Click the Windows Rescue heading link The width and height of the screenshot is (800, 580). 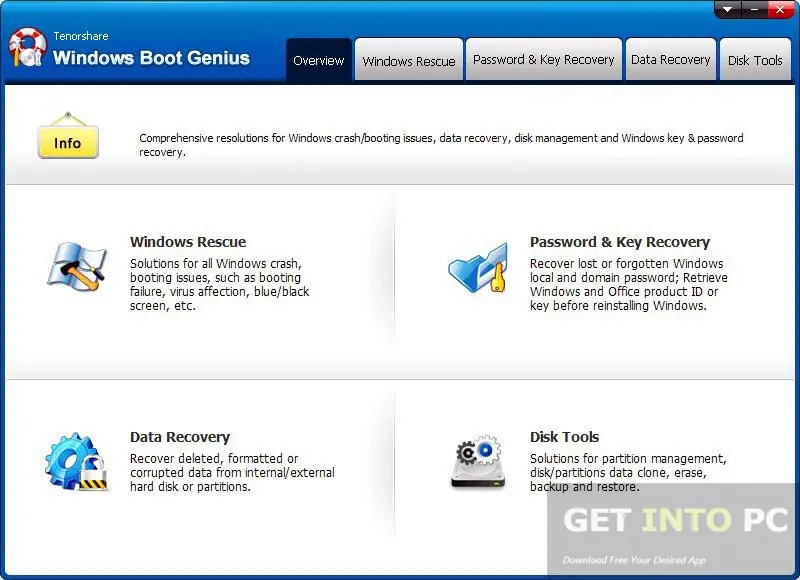pyautogui.click(x=188, y=242)
